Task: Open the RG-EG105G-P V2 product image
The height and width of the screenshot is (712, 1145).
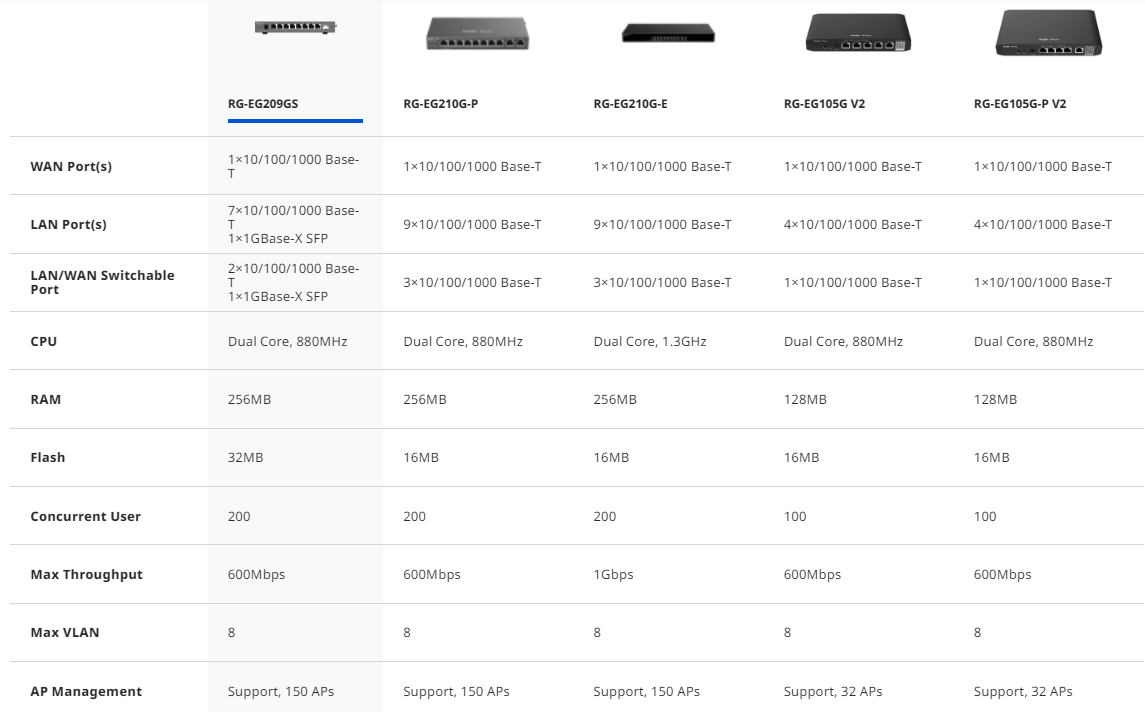Action: point(1048,33)
